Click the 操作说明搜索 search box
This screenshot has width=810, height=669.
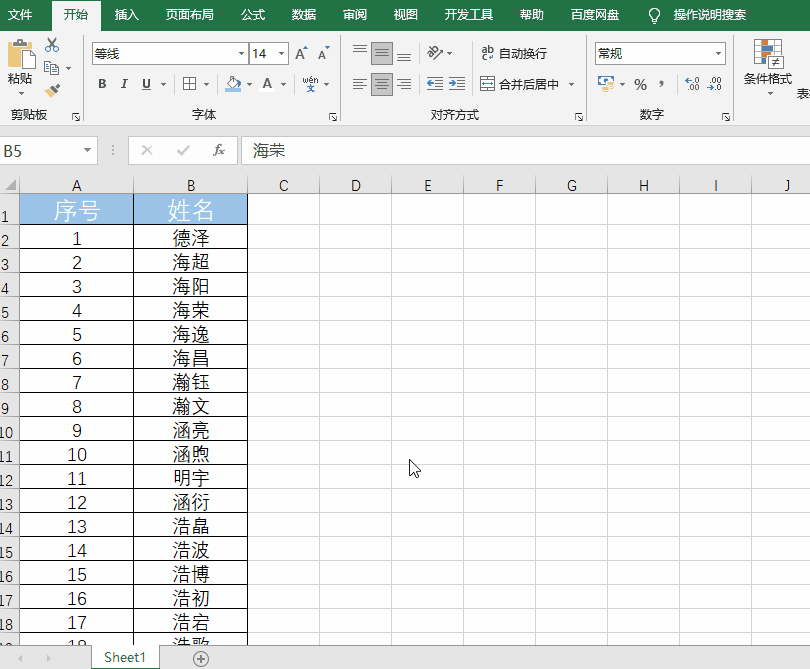click(709, 14)
